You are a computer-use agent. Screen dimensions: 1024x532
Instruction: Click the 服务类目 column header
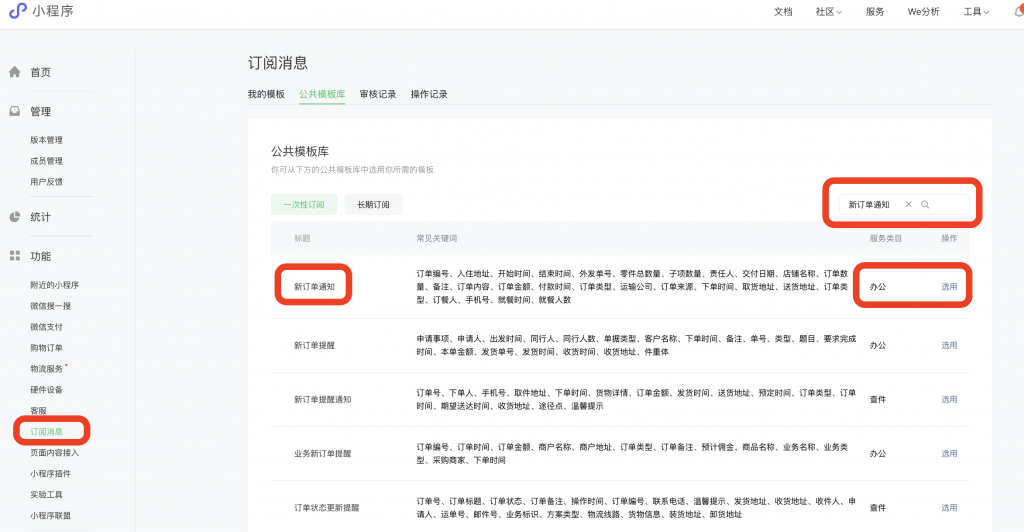886,238
